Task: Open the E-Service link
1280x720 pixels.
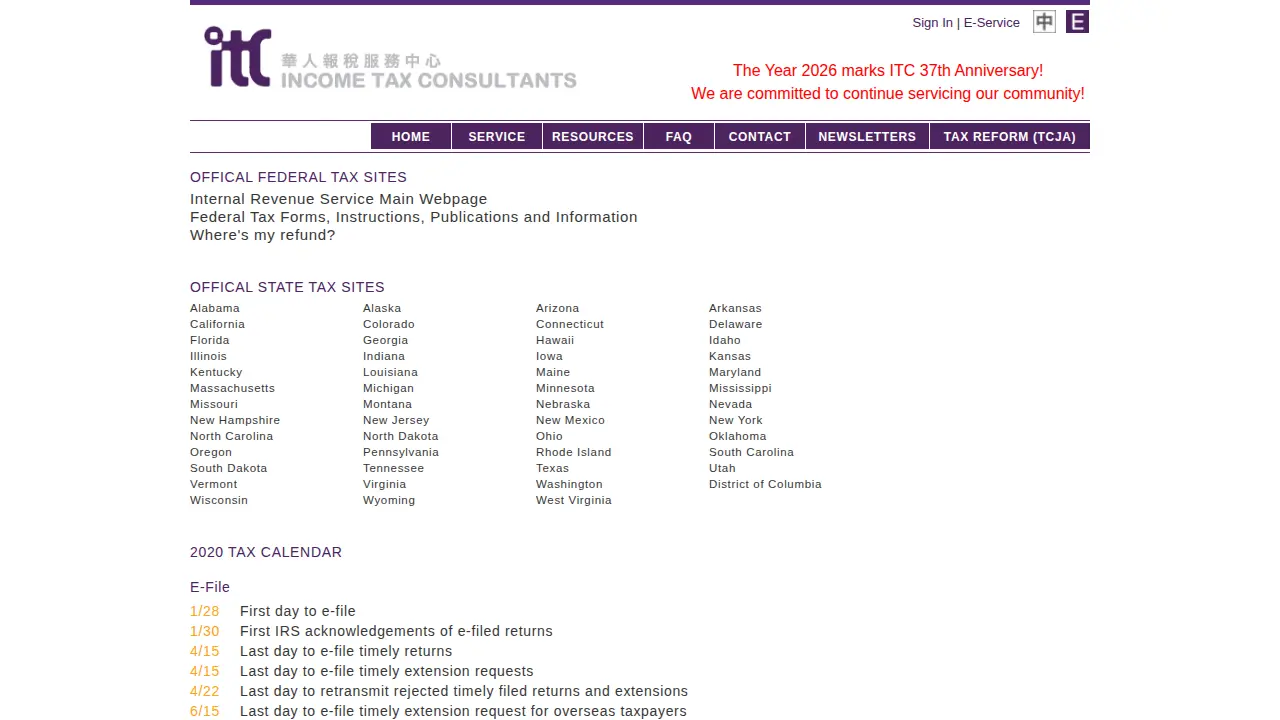Action: point(992,22)
